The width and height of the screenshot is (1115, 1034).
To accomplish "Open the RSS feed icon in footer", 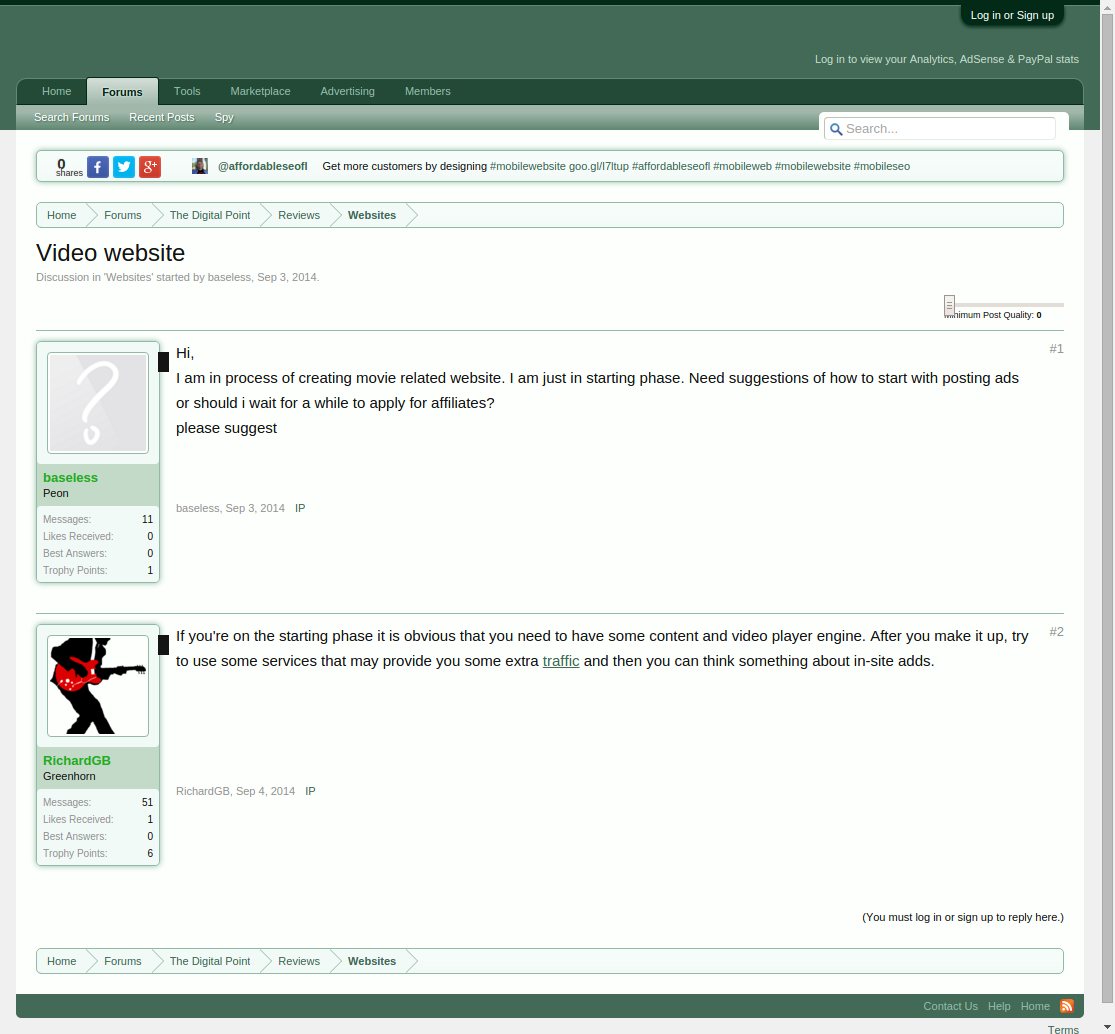I will click(1067, 1006).
